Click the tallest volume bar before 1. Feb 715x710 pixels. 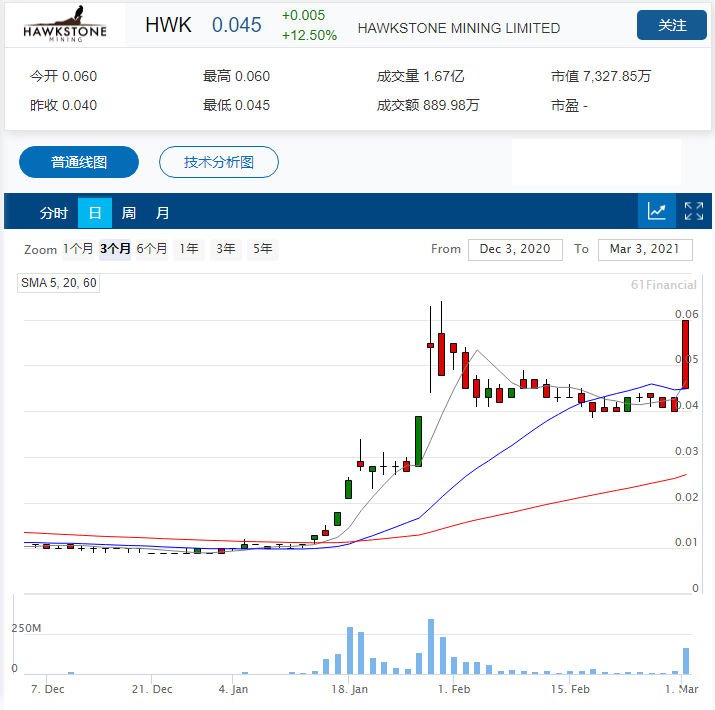pos(431,646)
